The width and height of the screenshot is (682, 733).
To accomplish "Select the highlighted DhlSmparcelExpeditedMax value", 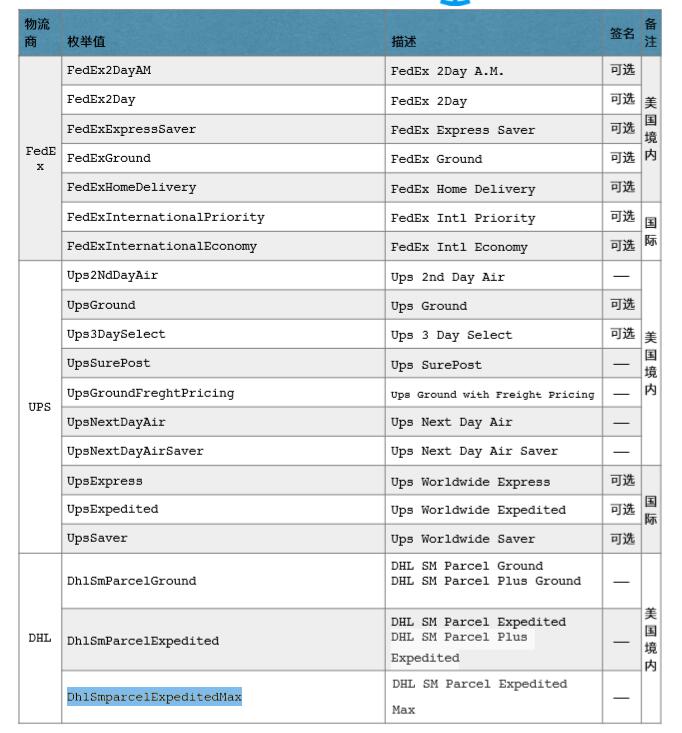I will tap(154, 697).
